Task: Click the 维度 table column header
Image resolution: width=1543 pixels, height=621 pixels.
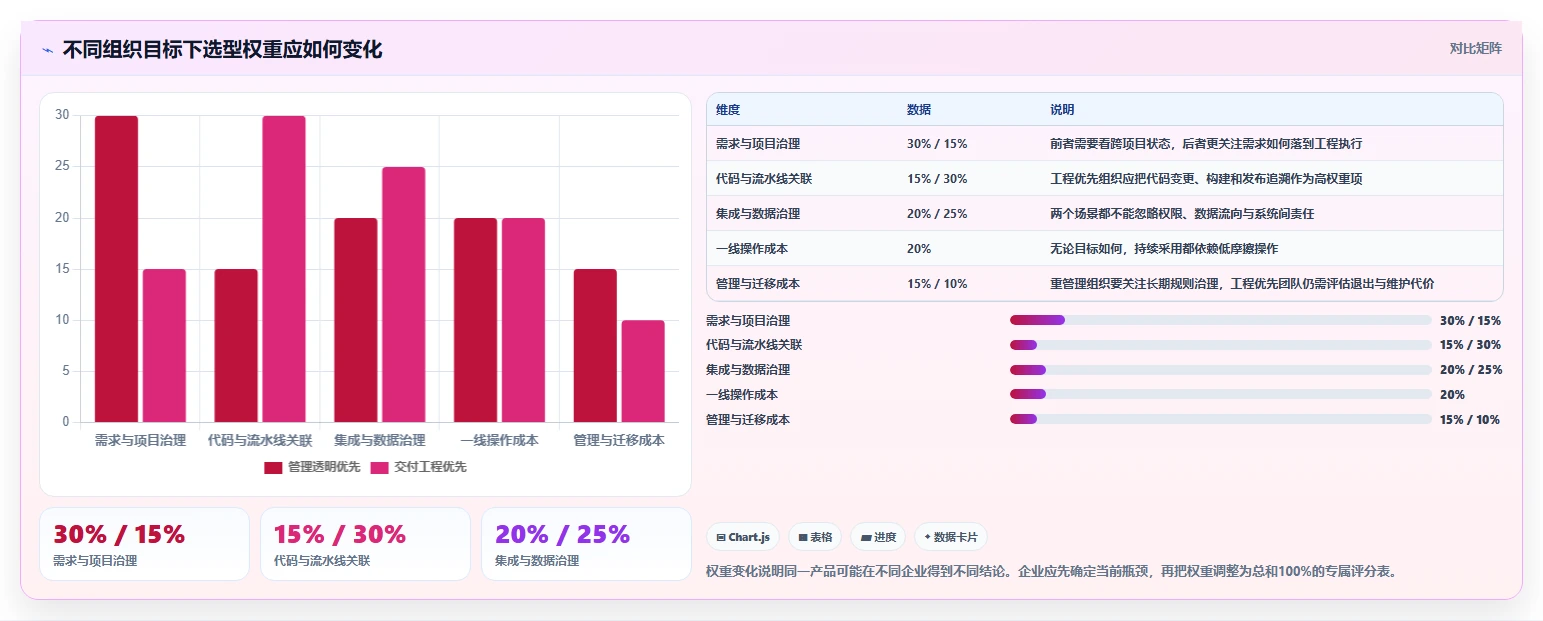Action: coord(728,109)
